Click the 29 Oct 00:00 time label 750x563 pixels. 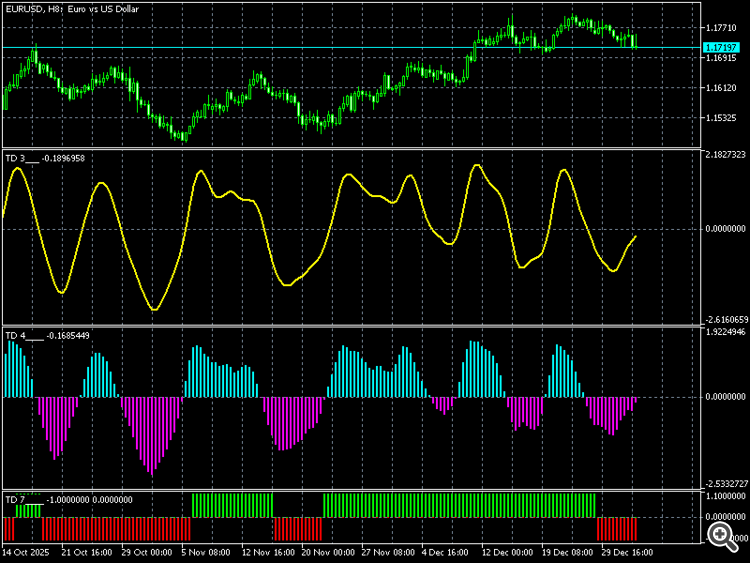pos(146,552)
